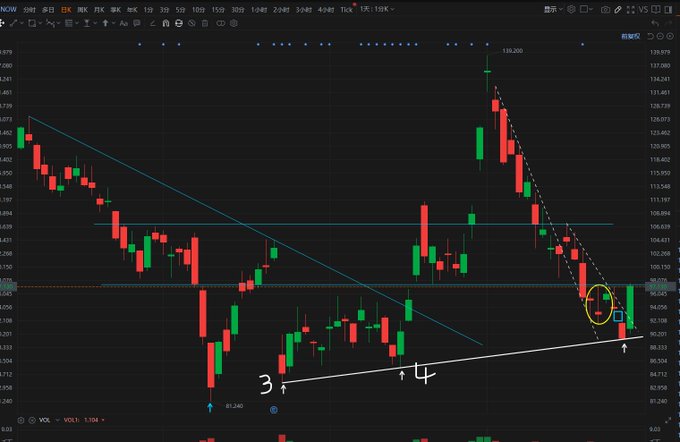680x442 pixels.
Task: Open VOL indicator settings gear icon
Action: coord(21,420)
